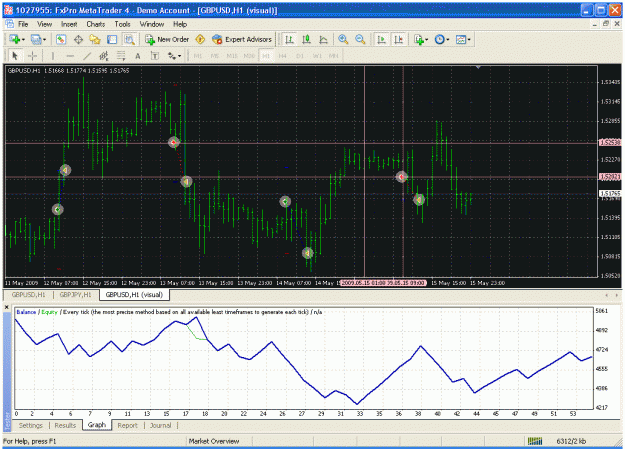Click the New Chart icon
625x449 pixels.
[15, 39]
